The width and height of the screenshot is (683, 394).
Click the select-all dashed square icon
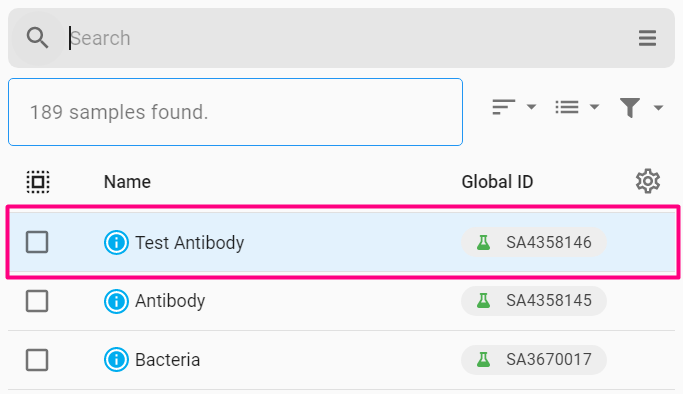coord(38,182)
